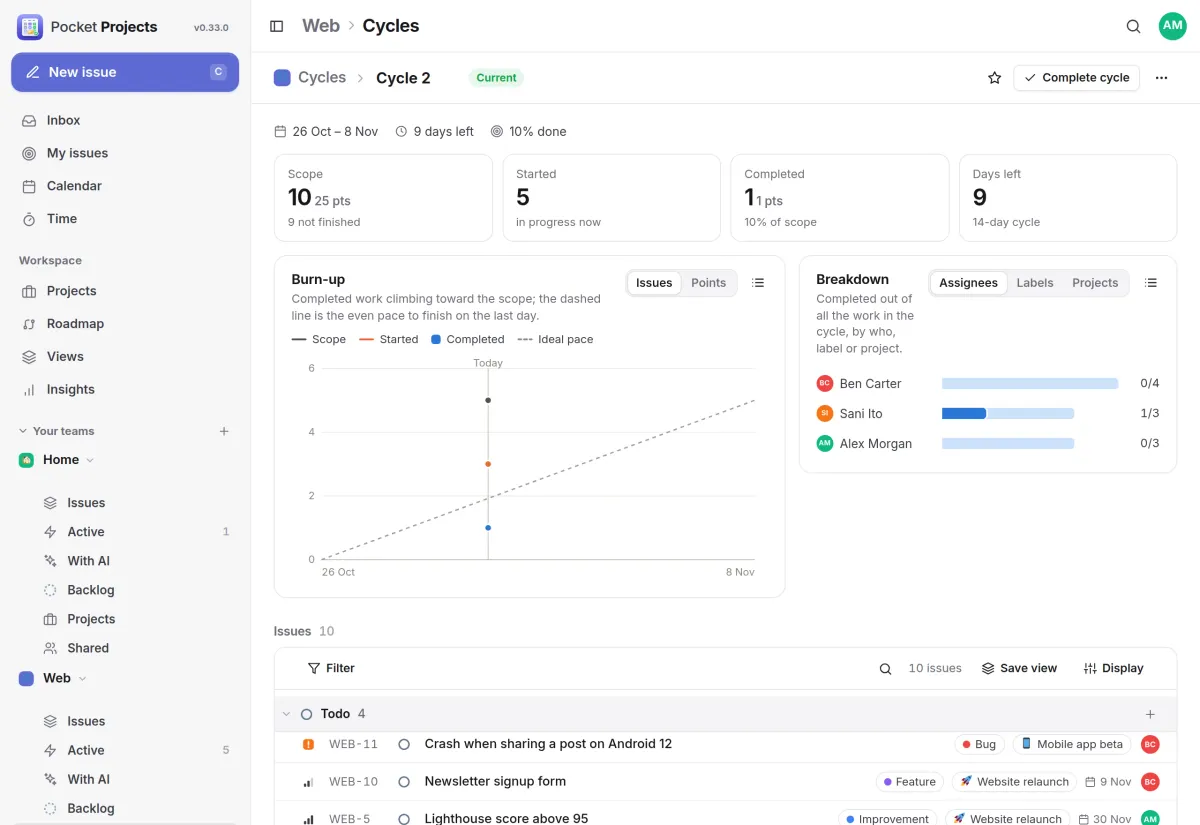Collapse the Todo issue group

pyautogui.click(x=286, y=714)
